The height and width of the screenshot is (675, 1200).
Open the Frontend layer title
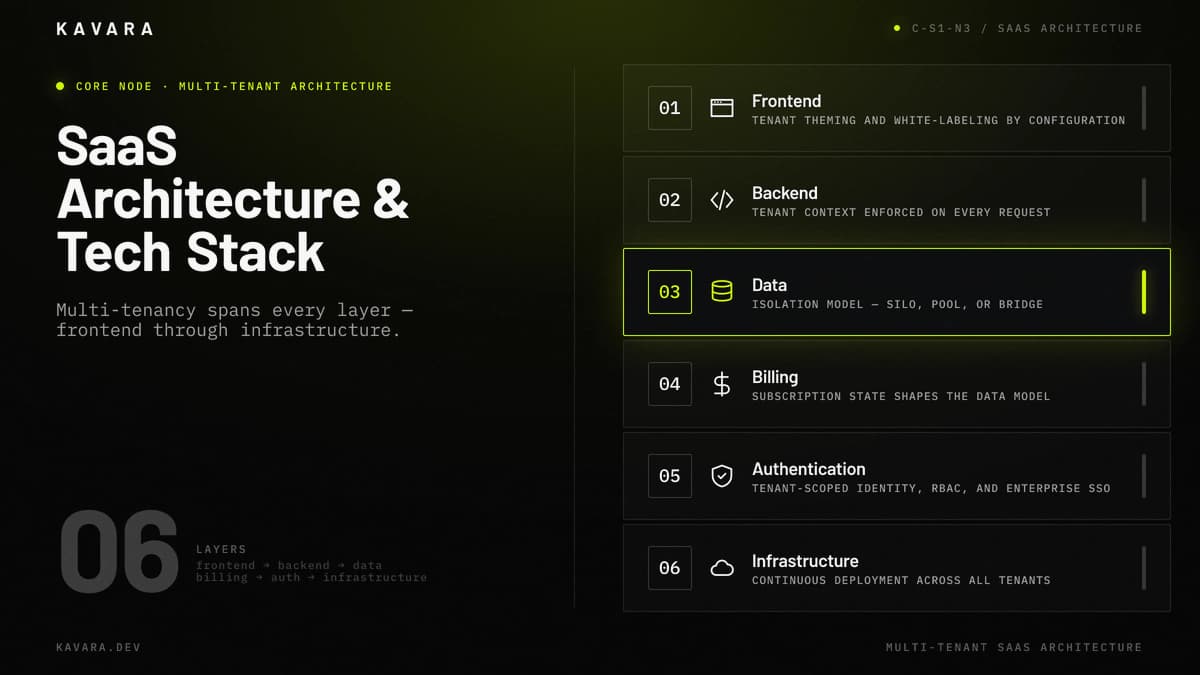point(787,101)
